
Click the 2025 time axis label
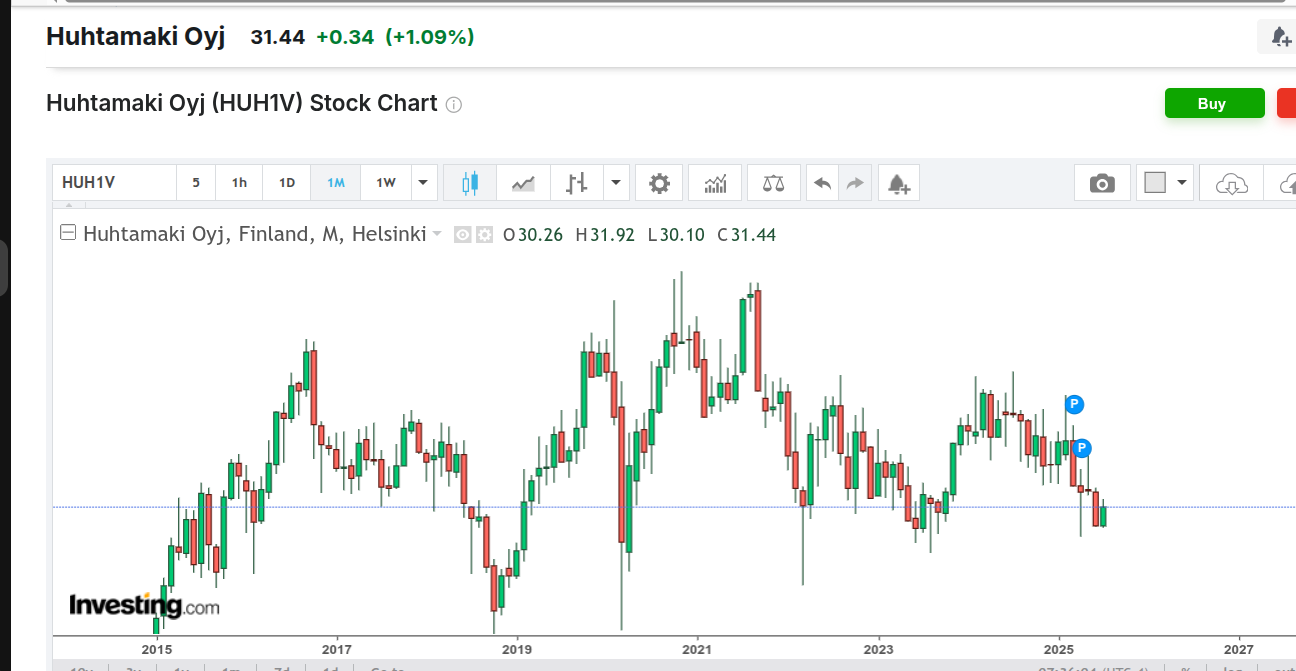point(1059,649)
